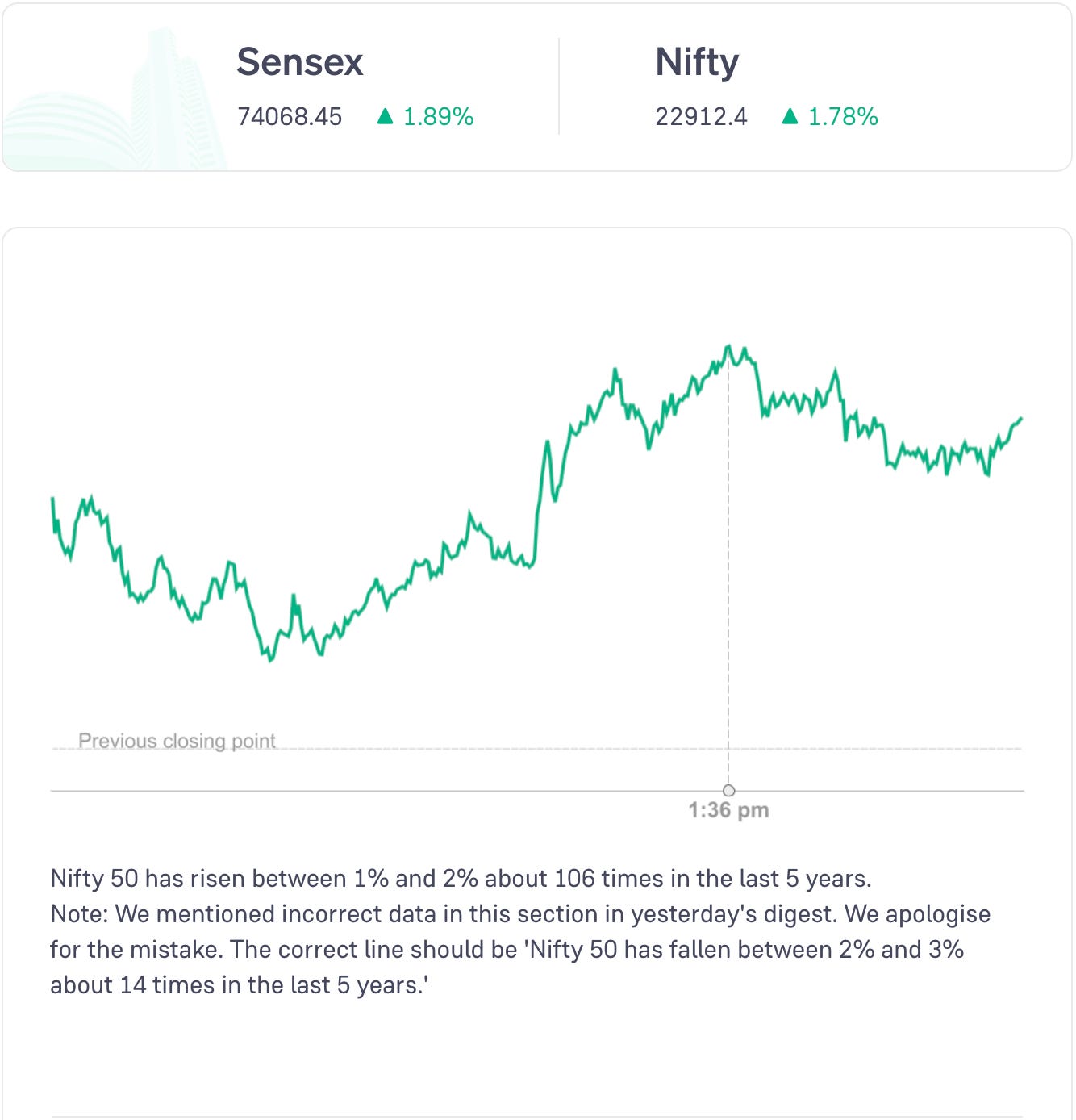Image resolution: width=1076 pixels, height=1120 pixels.
Task: Click the Nifty heading
Action: click(x=697, y=62)
